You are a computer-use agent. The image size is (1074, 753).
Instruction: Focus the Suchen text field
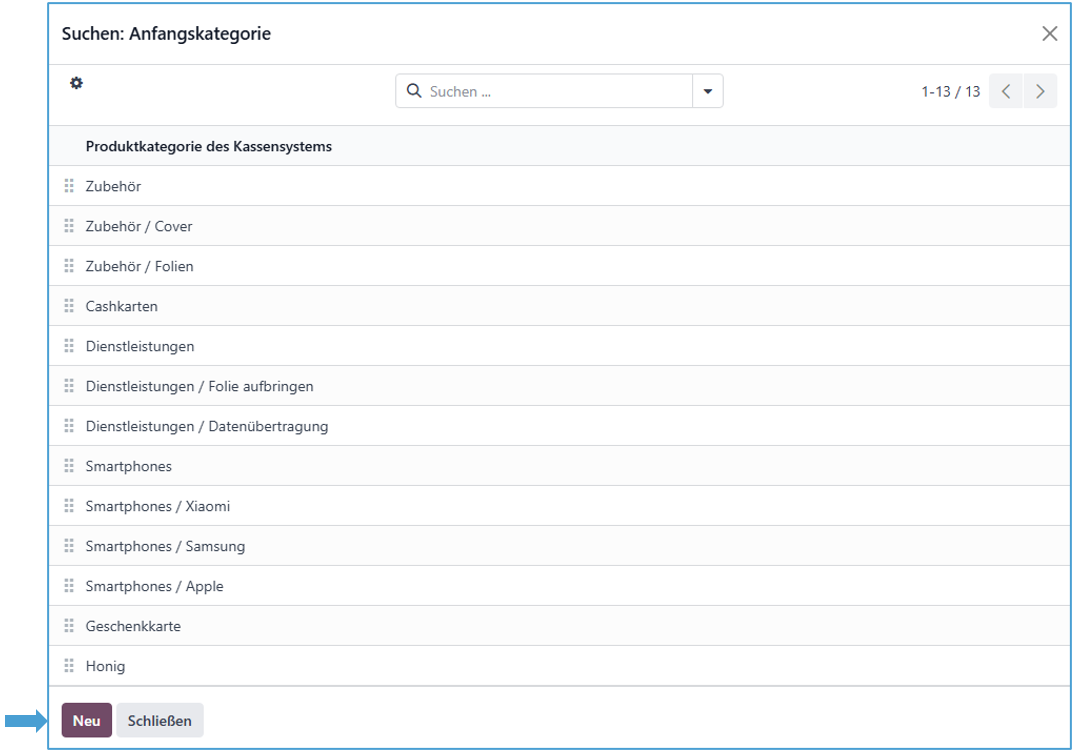(555, 91)
